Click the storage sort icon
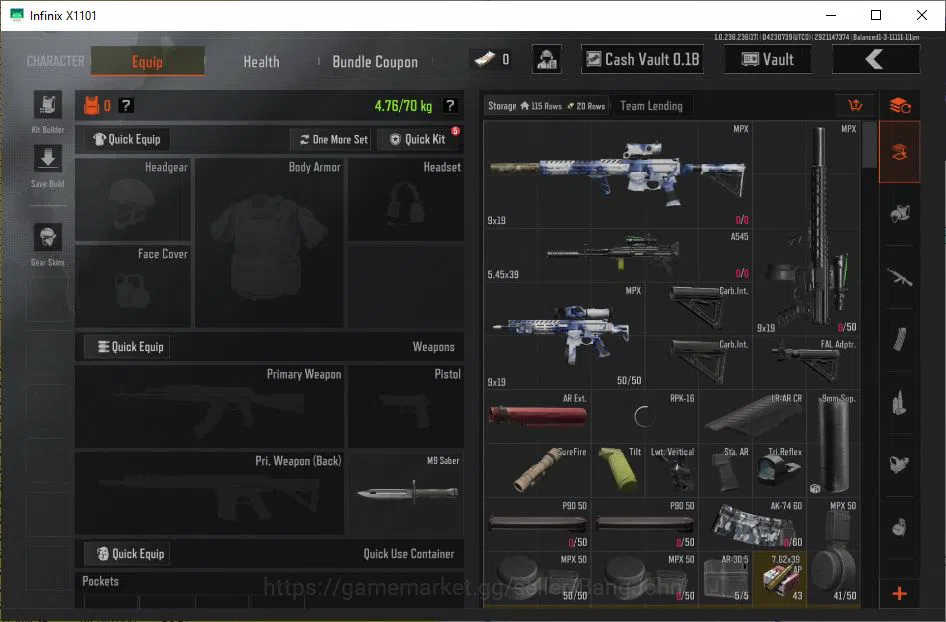This screenshot has height=622, width=946. pos(856,106)
